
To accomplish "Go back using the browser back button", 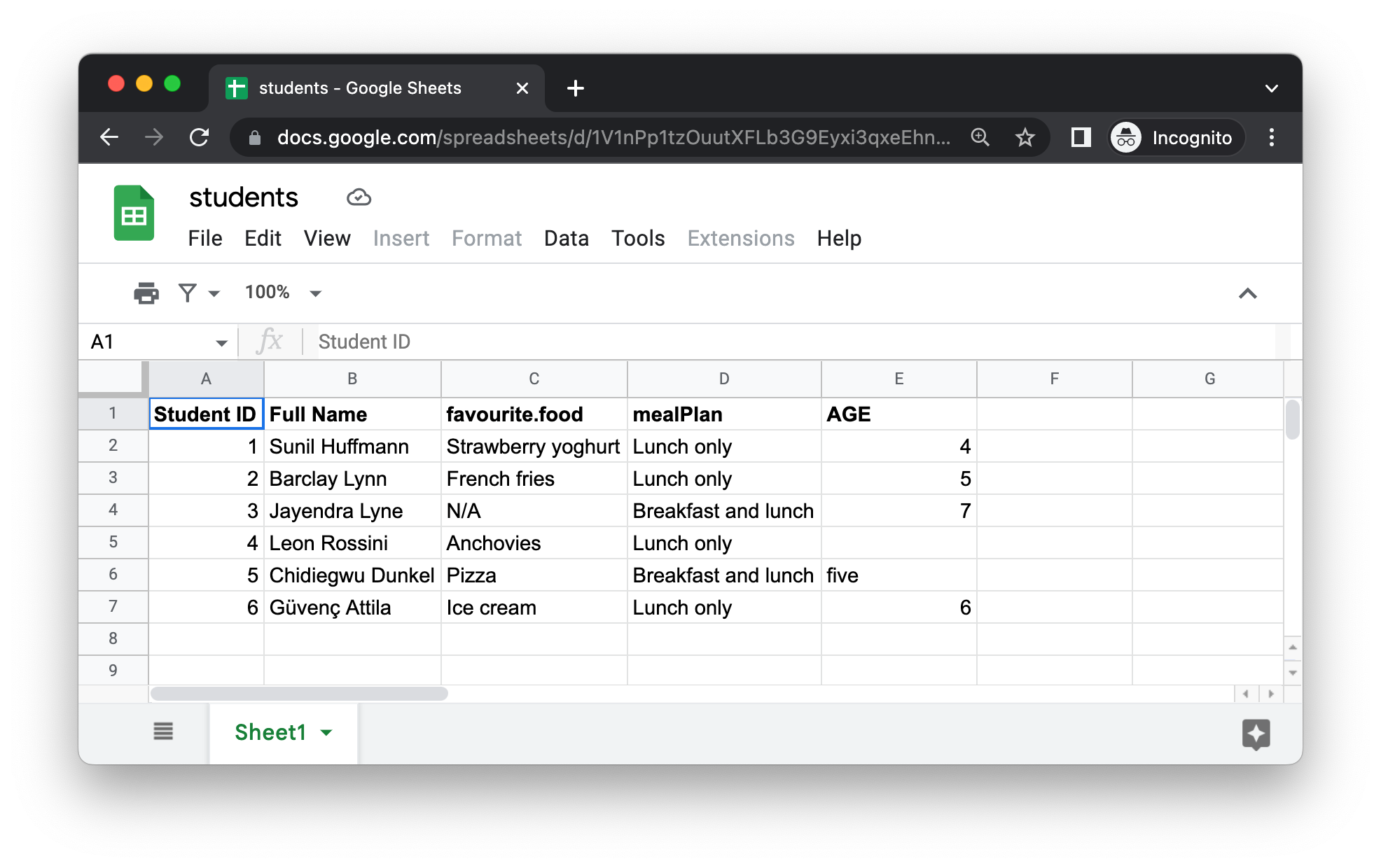I will (x=109, y=137).
